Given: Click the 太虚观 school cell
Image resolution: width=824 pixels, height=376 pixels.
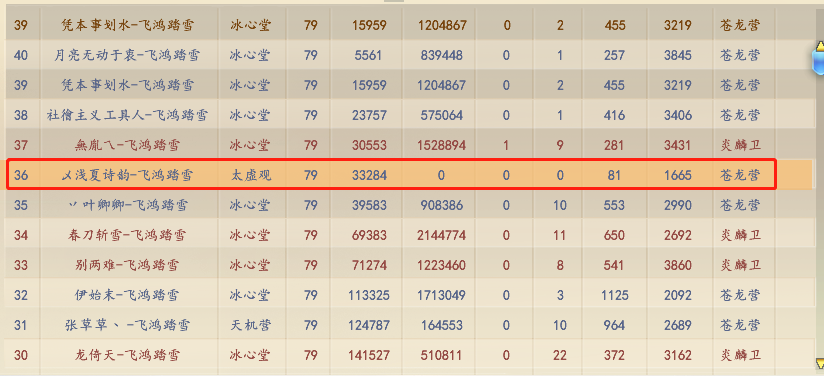Looking at the screenshot, I should coord(251,175).
